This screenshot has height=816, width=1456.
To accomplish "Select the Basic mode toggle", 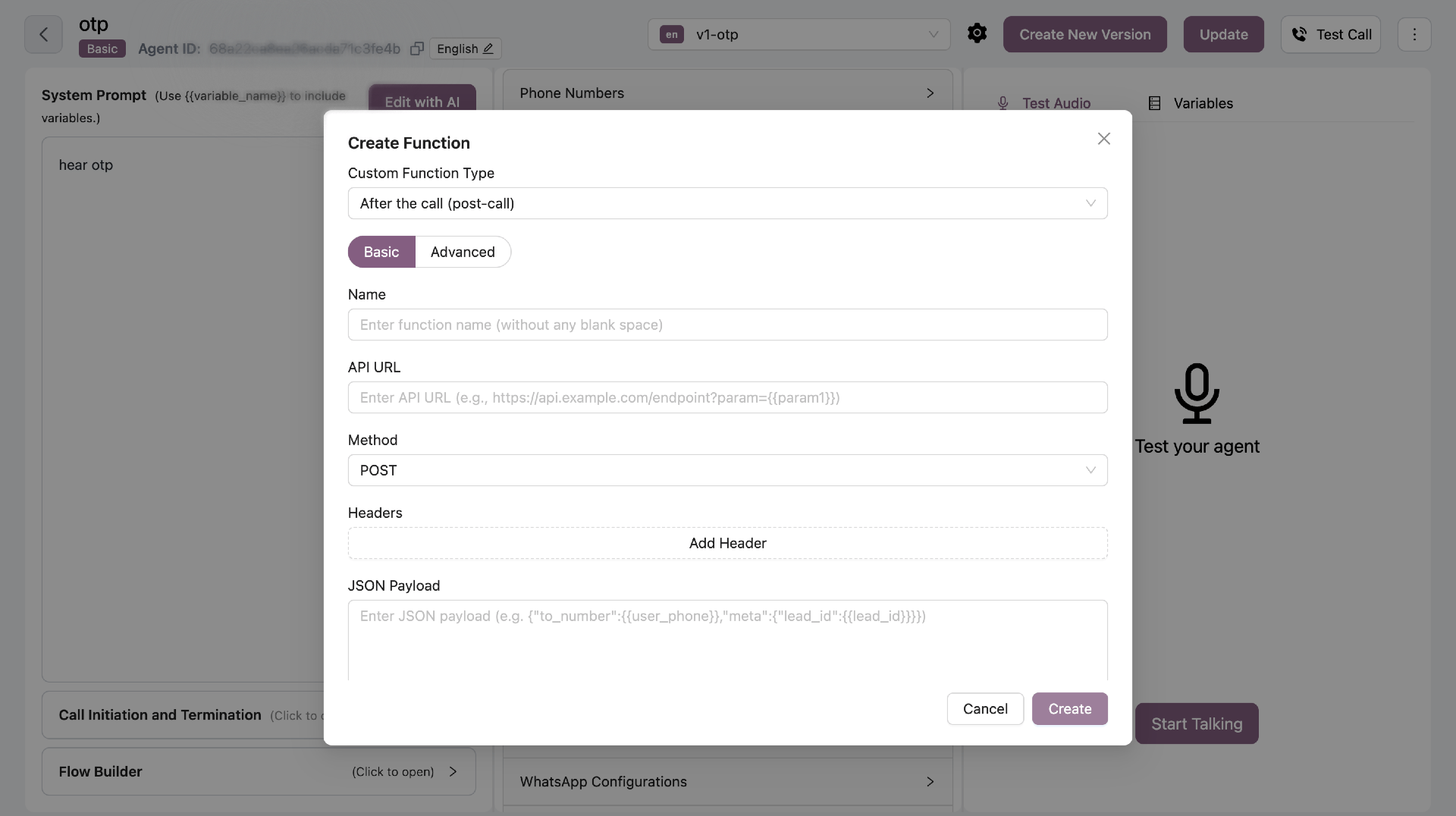I will 381,252.
